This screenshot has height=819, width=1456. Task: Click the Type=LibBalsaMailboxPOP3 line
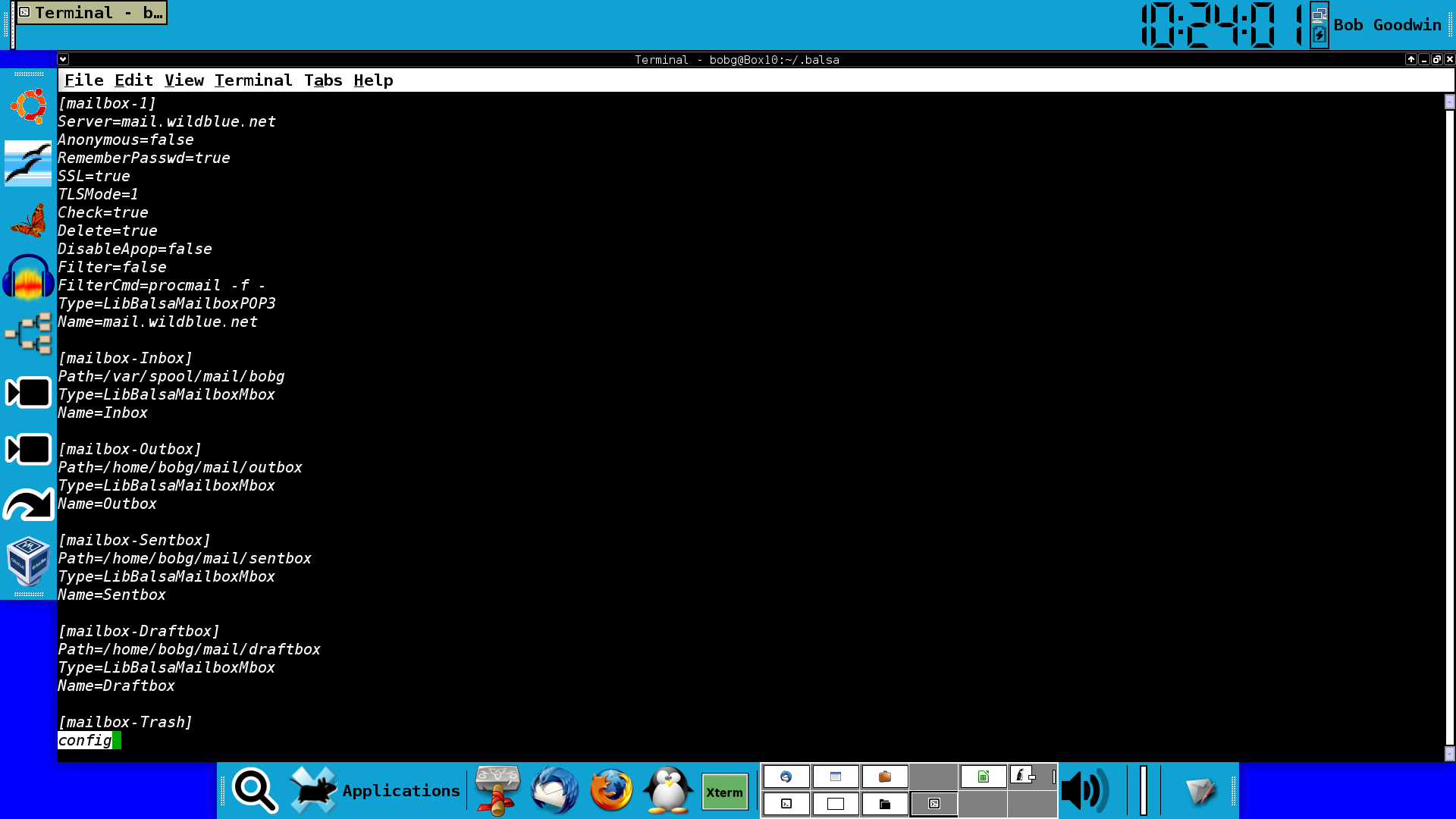click(167, 303)
